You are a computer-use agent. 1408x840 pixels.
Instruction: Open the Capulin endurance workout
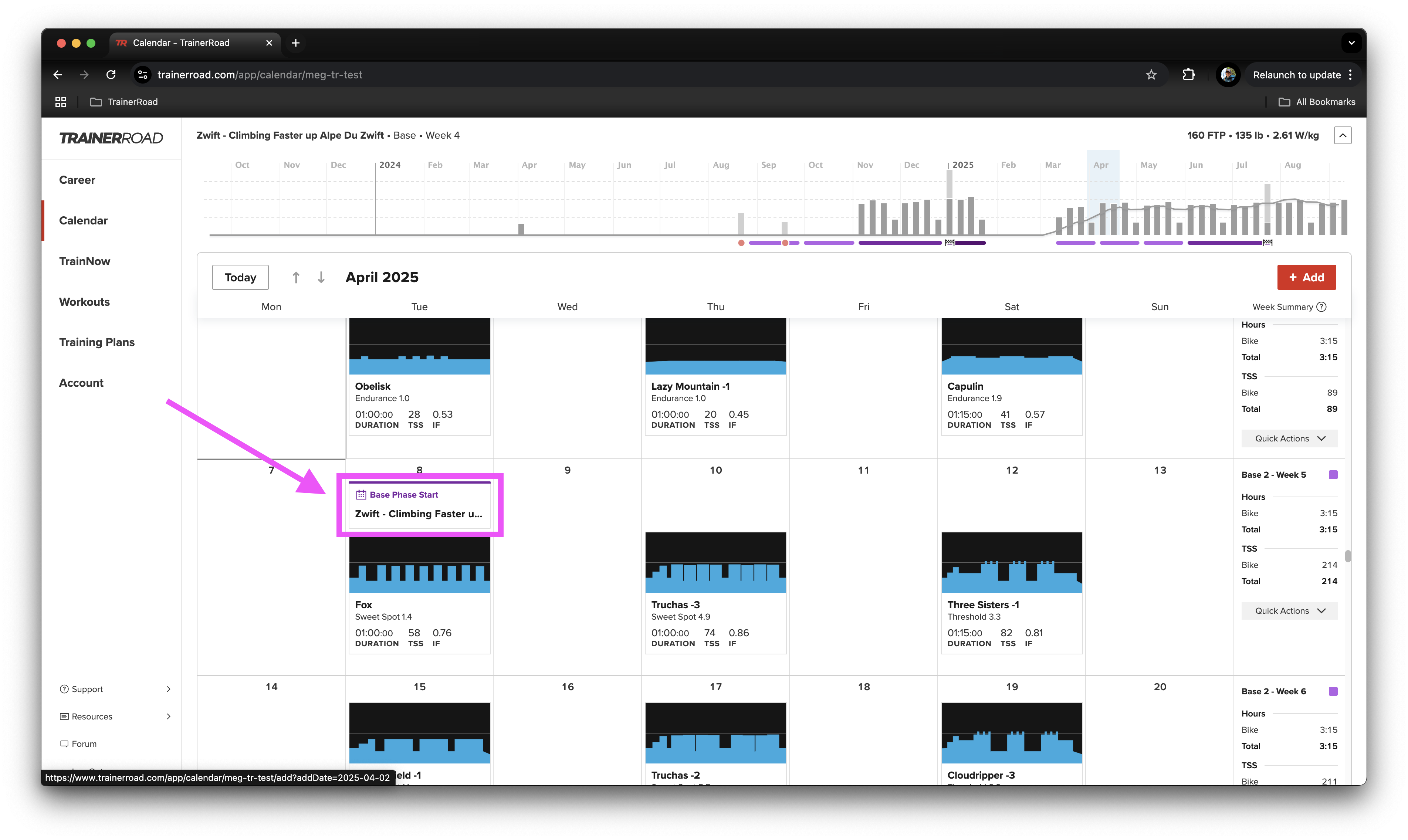pos(1011,376)
